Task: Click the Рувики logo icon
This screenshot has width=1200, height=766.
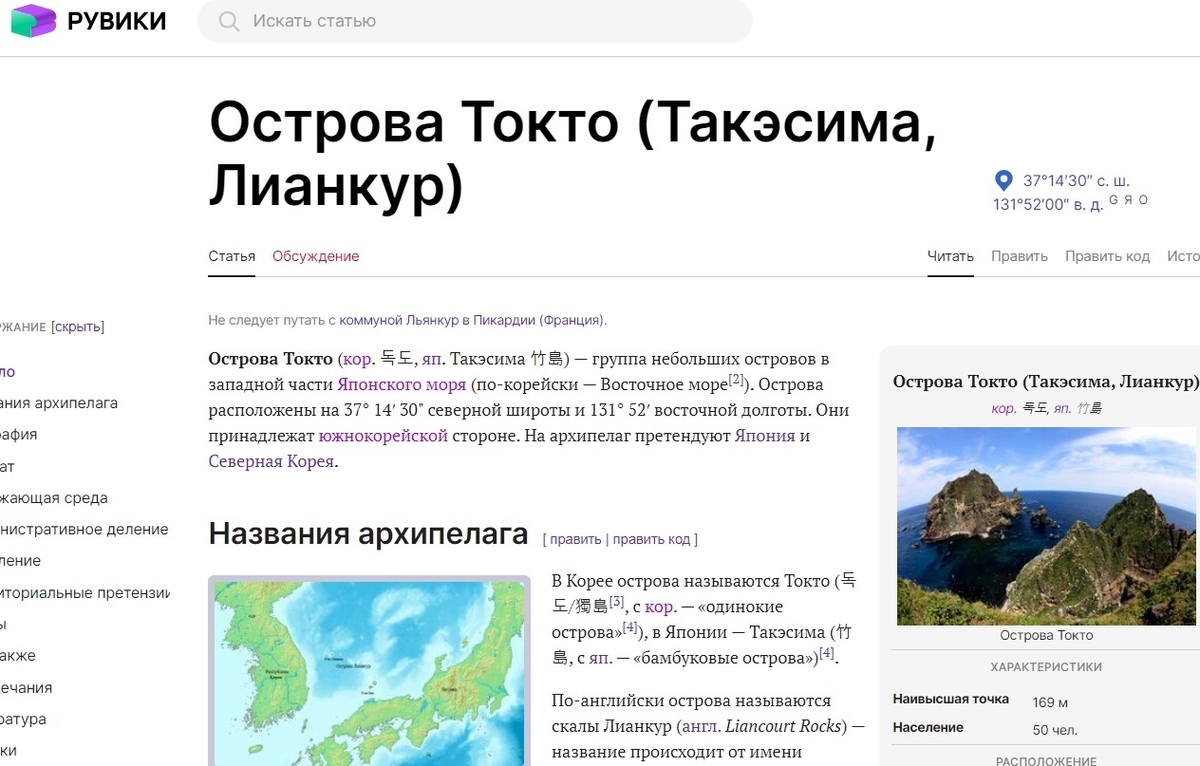Action: [x=34, y=21]
